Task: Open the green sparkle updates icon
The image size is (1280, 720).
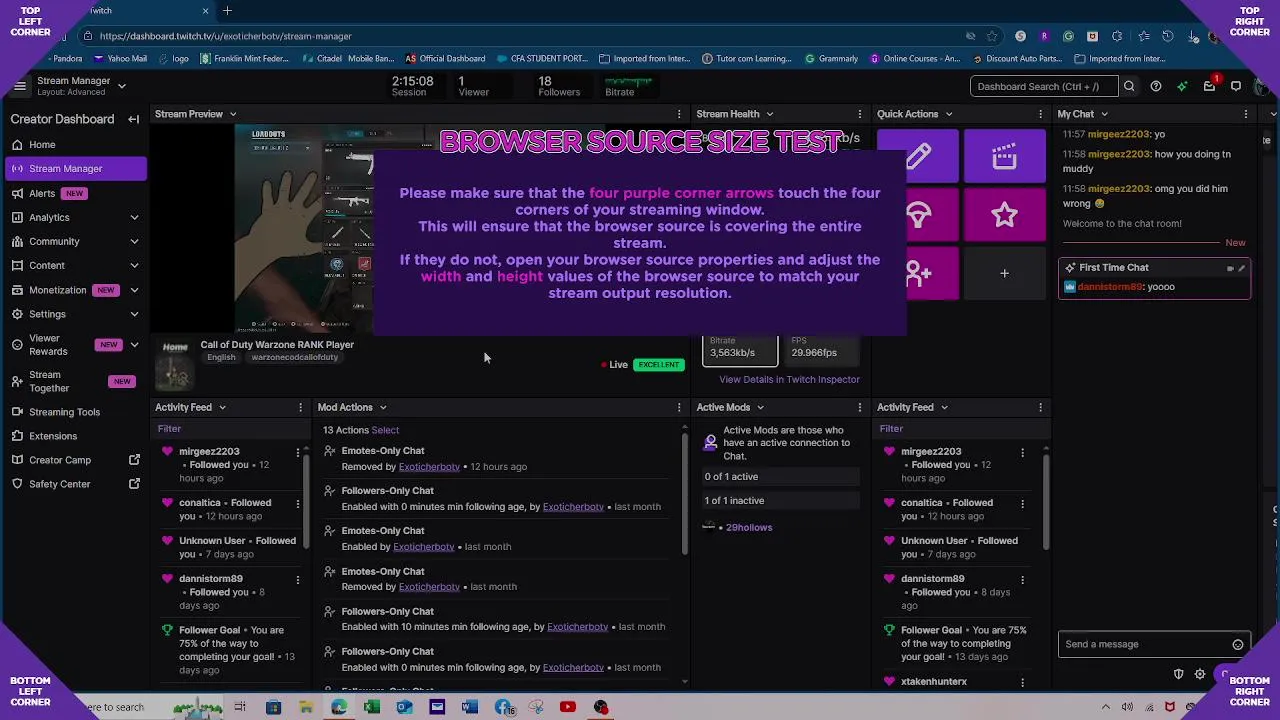Action: 1182,86
